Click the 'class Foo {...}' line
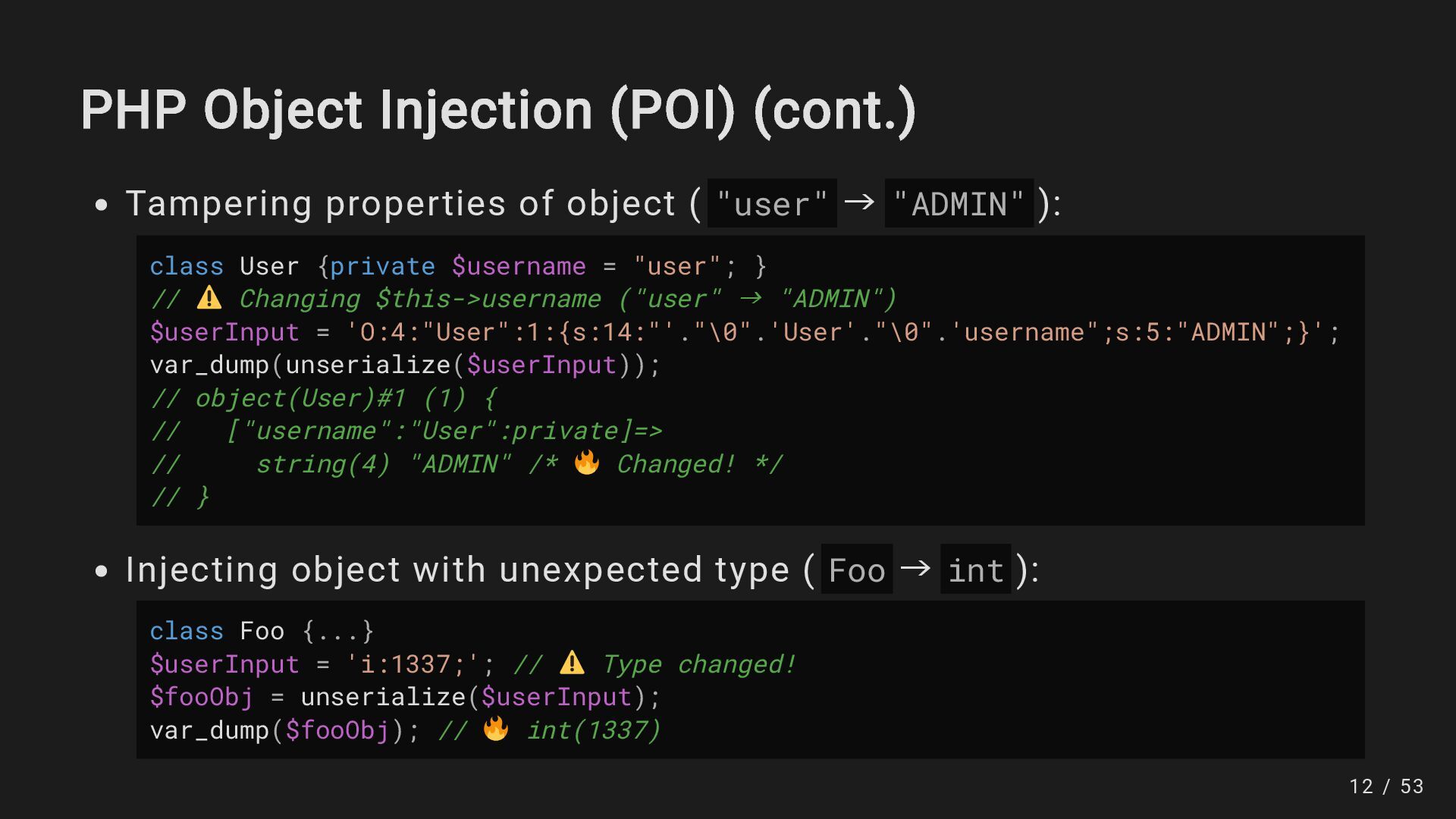The image size is (1456, 819). click(x=262, y=631)
